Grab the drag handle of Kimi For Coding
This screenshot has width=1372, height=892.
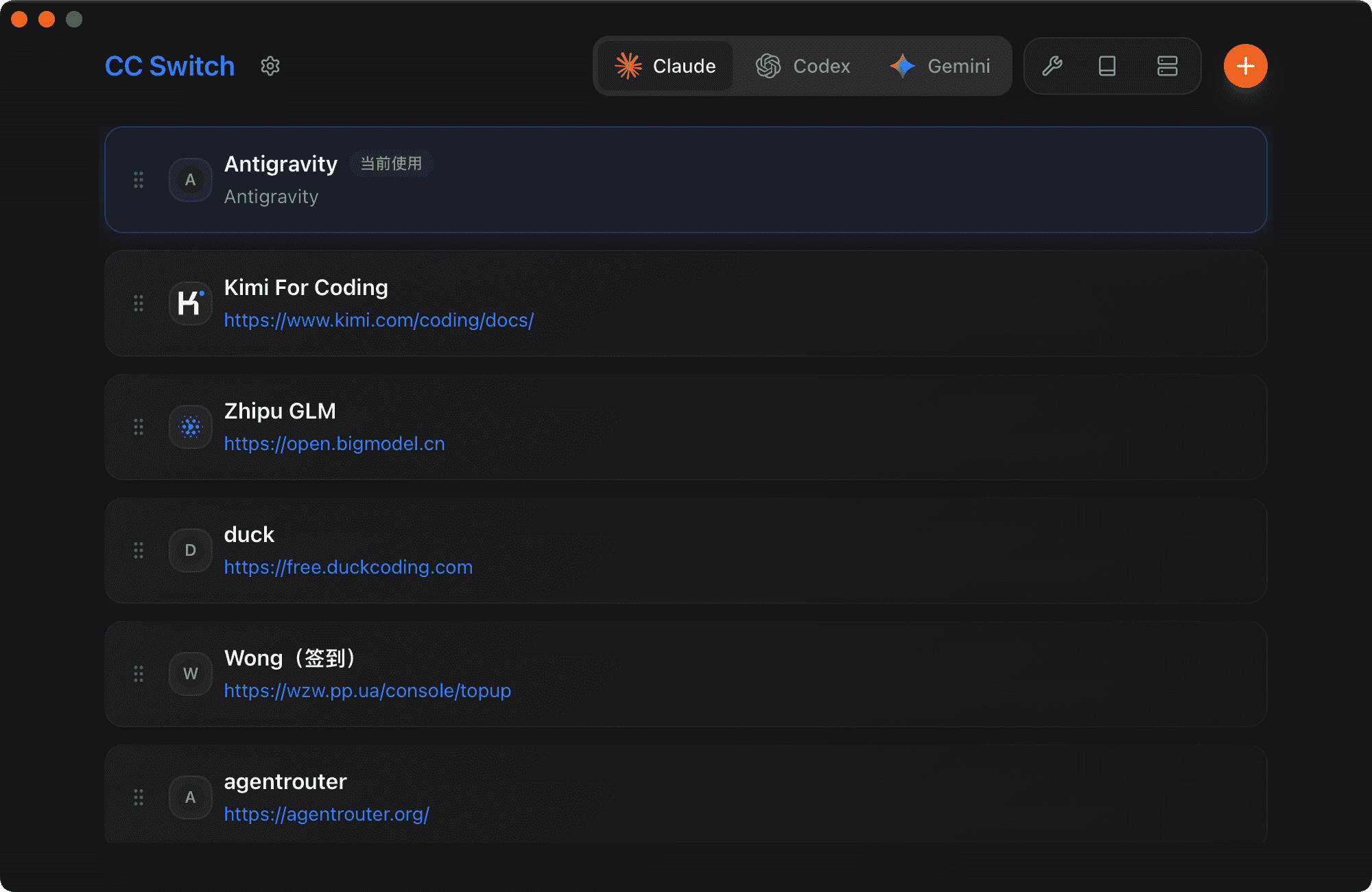pos(139,303)
